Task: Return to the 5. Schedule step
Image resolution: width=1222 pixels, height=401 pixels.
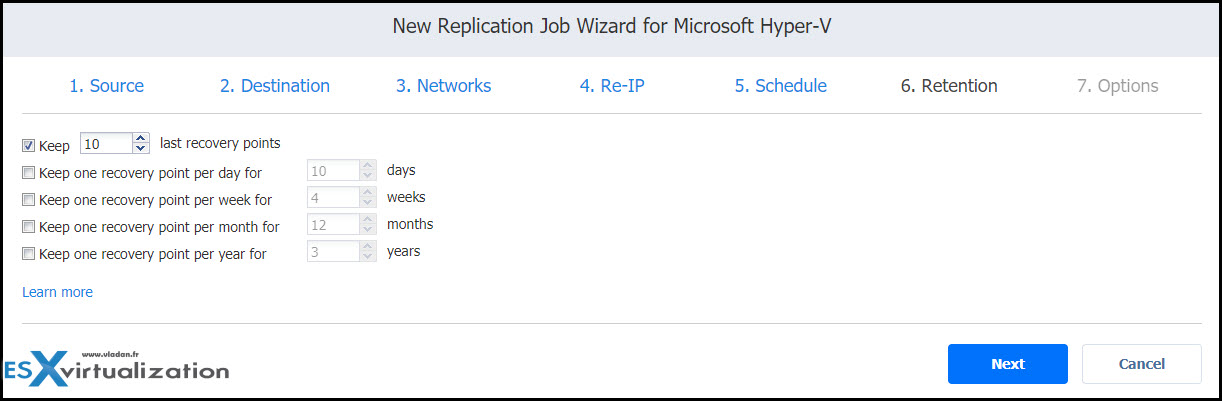Action: 781,86
